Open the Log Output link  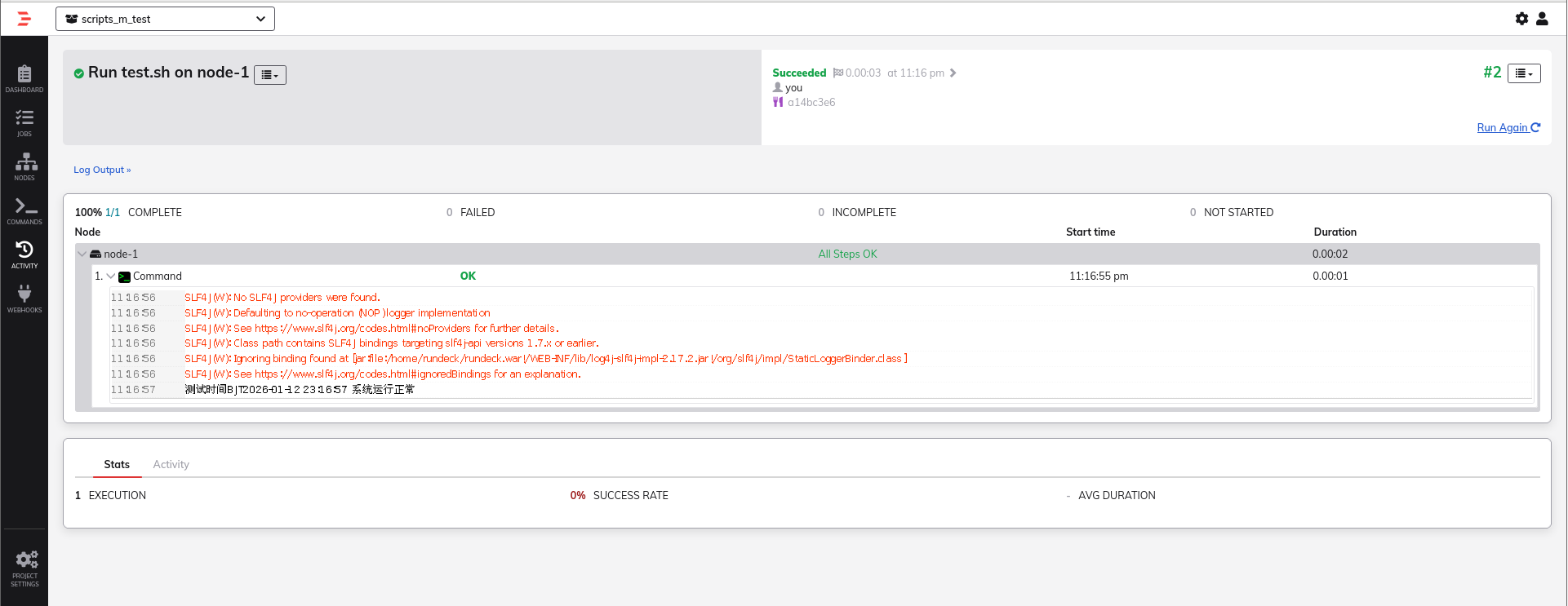(x=102, y=170)
